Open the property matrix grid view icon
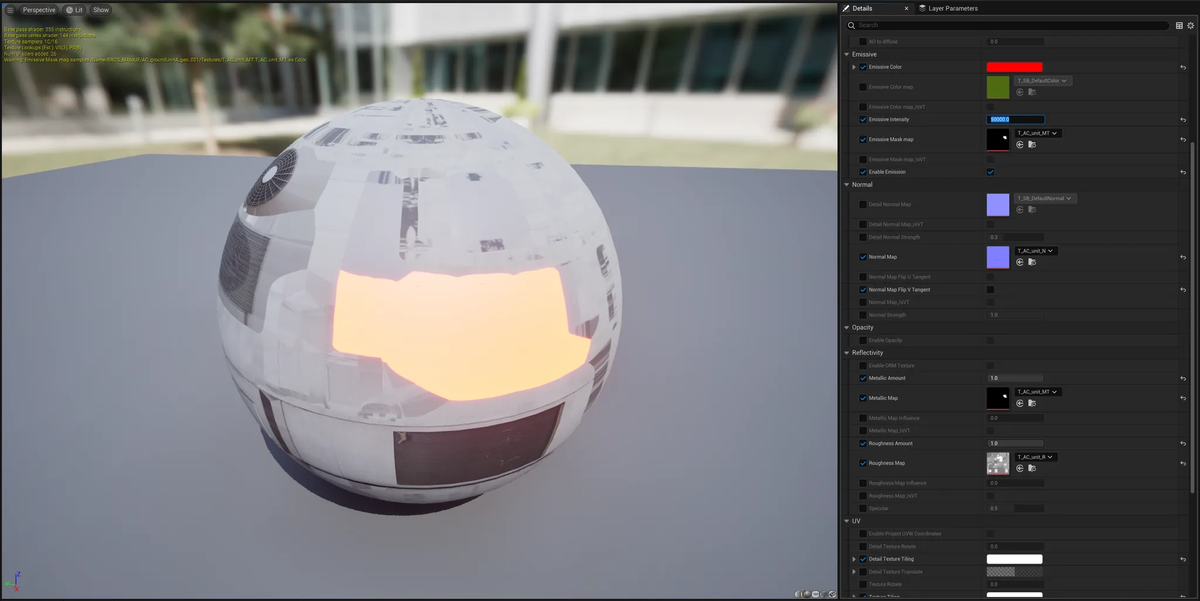 1180,25
